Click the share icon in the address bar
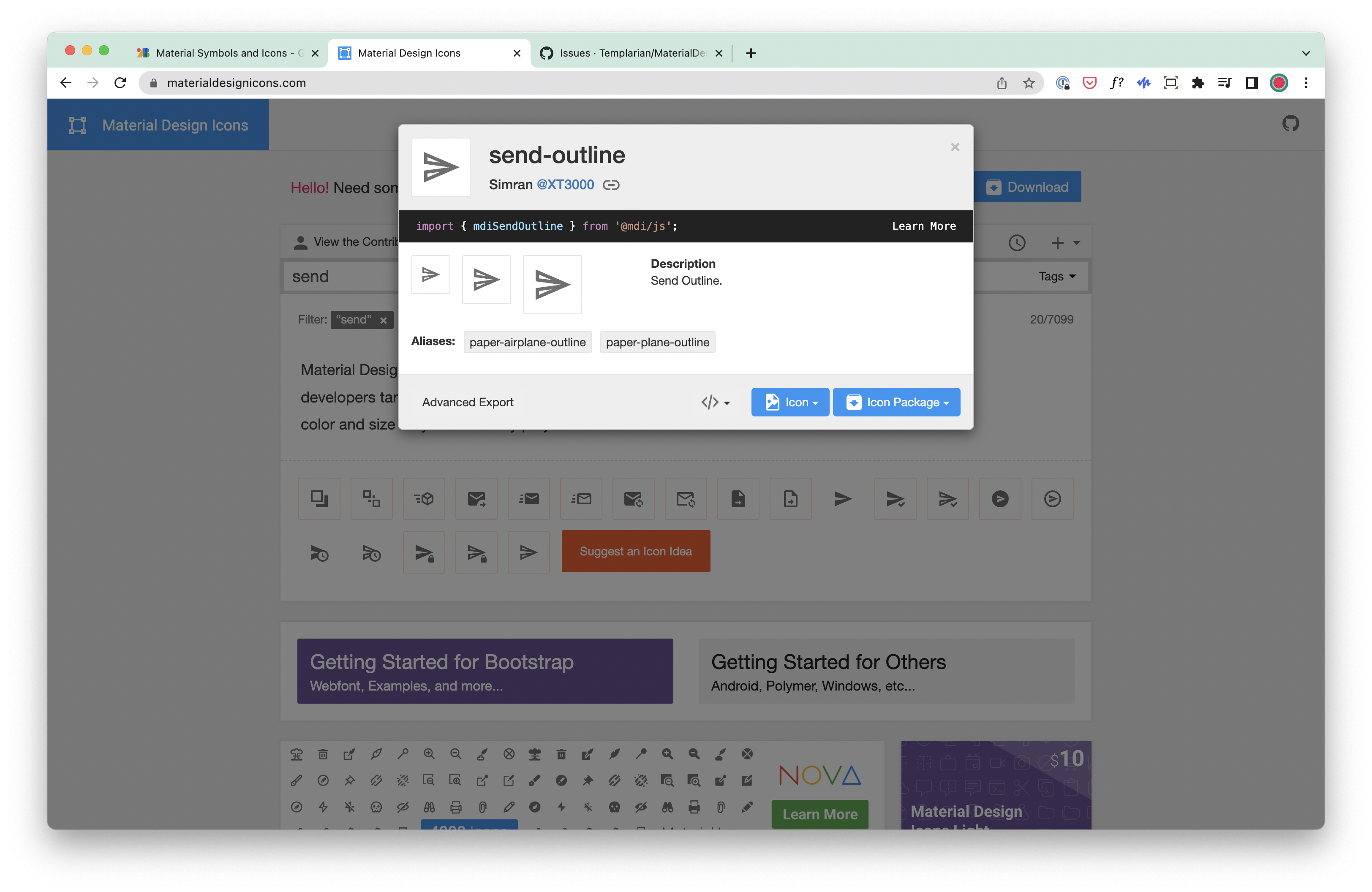This screenshot has height=892, width=1372. (x=1002, y=83)
